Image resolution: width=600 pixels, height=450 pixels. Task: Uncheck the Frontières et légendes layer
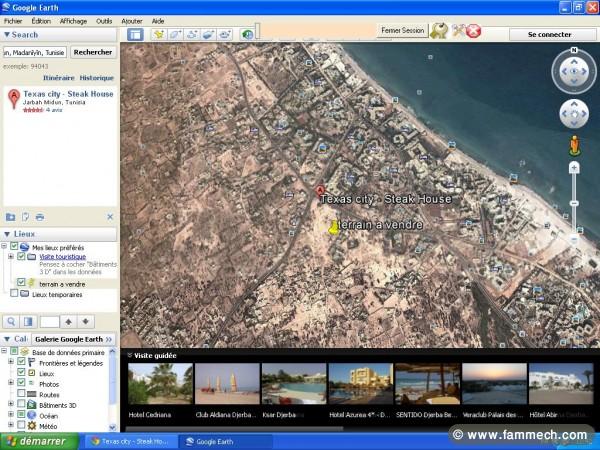21,362
